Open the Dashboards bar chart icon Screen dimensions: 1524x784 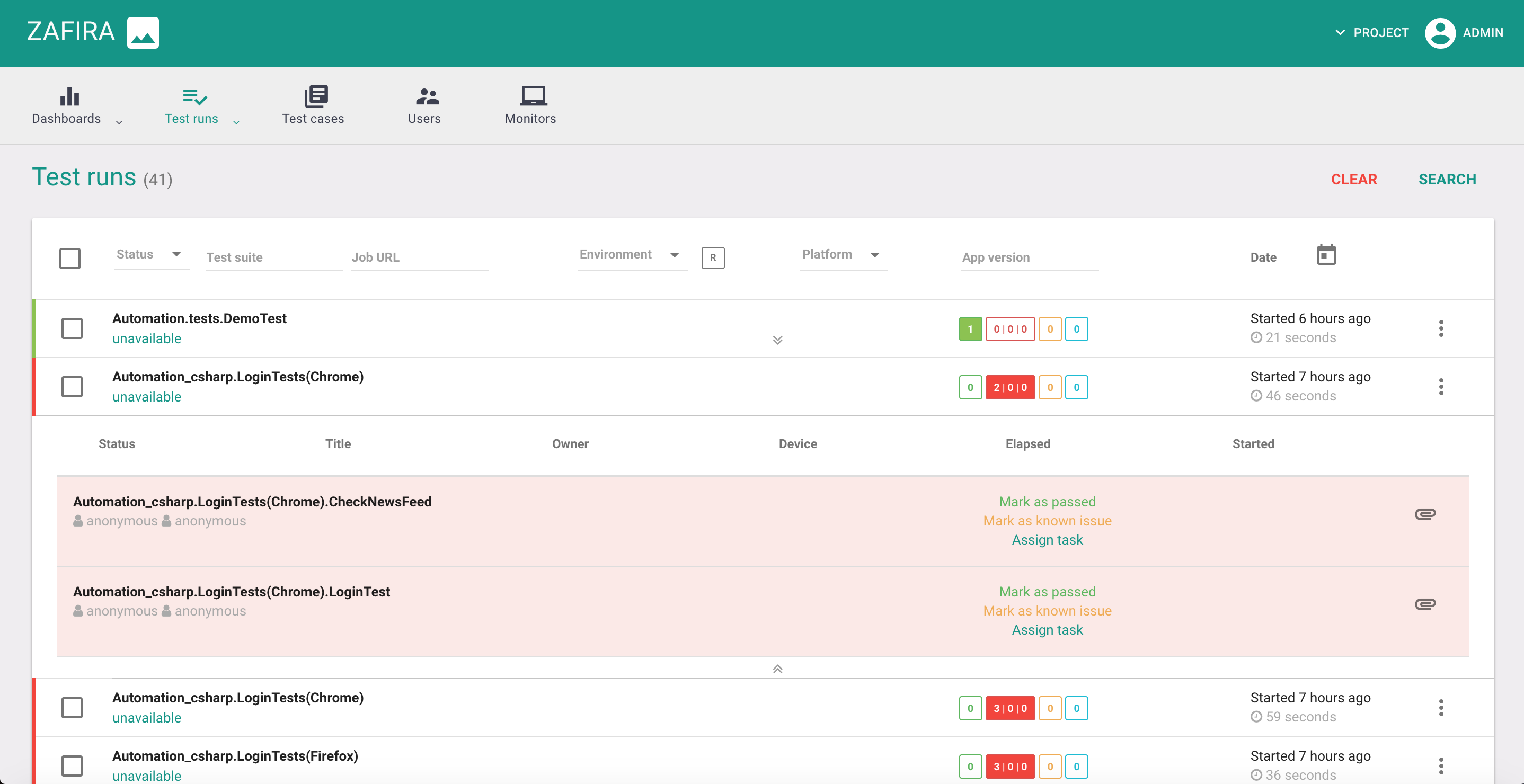[x=69, y=96]
